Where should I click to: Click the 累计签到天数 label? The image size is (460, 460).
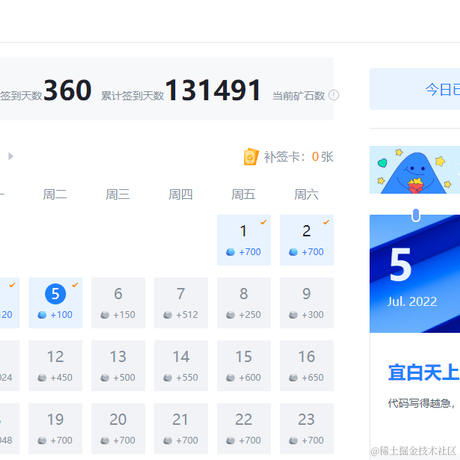coord(132,96)
